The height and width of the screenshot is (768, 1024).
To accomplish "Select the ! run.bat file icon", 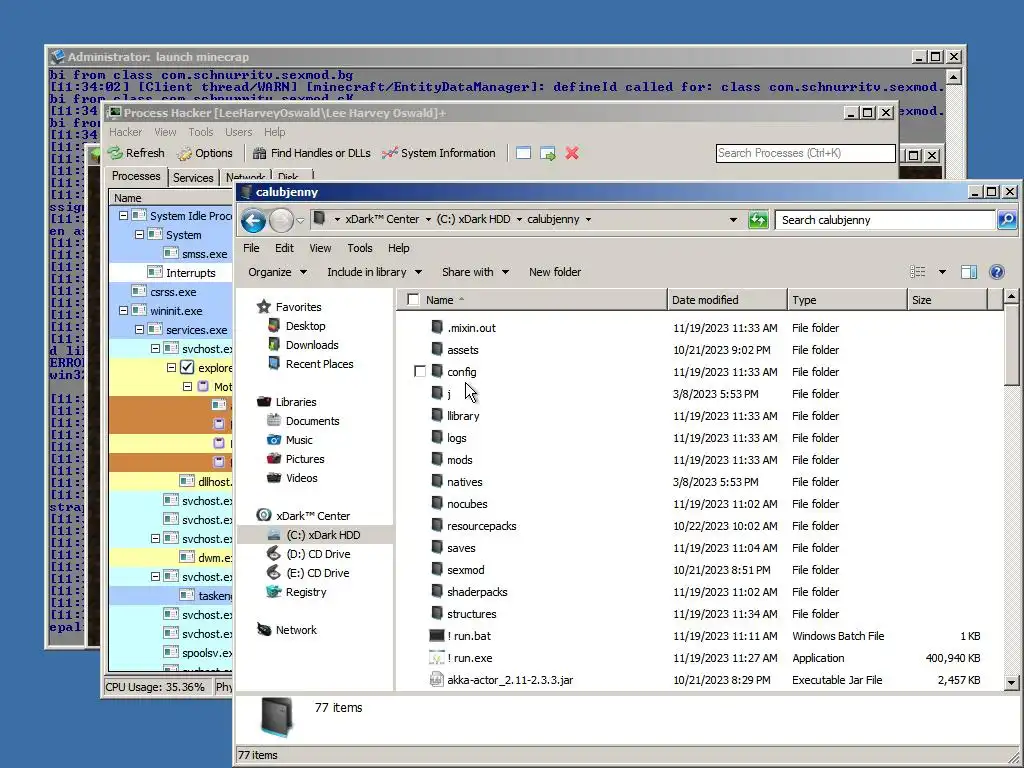I will tap(436, 635).
